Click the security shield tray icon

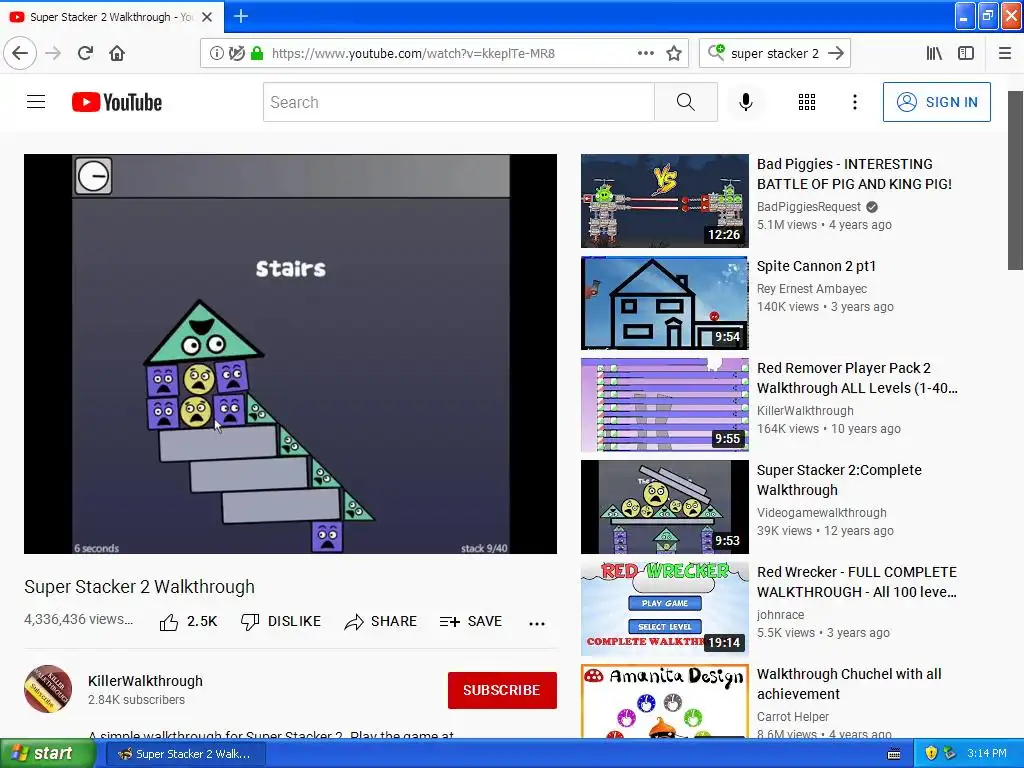931,754
